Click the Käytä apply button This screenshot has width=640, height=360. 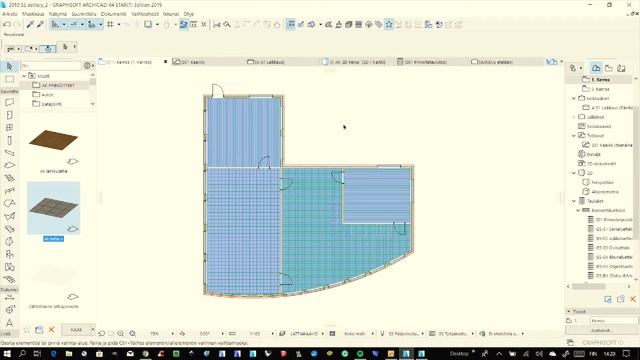[76, 329]
